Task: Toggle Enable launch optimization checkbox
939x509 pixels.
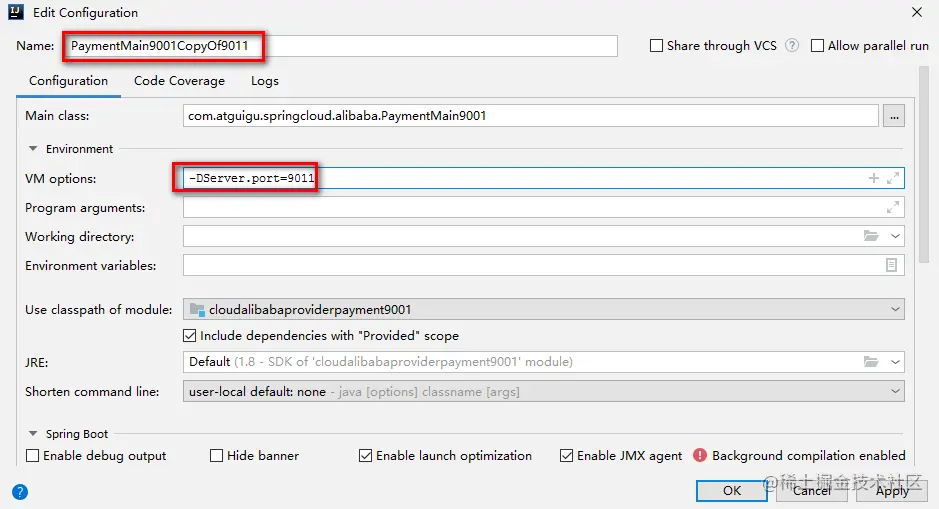Action: (x=365, y=456)
